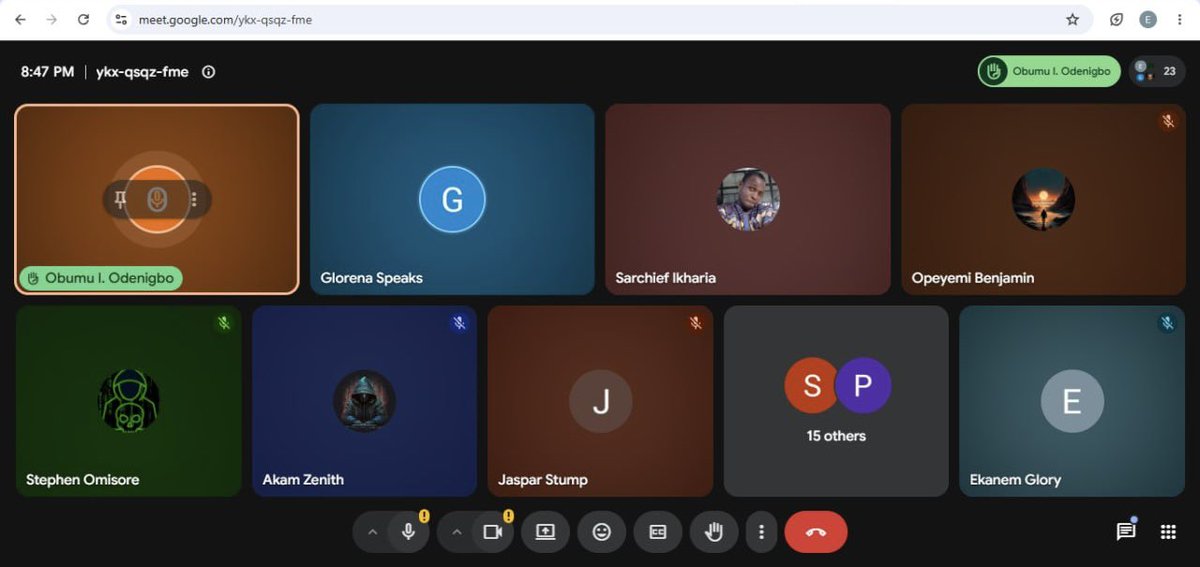Reload the Google Meet page

(x=83, y=19)
